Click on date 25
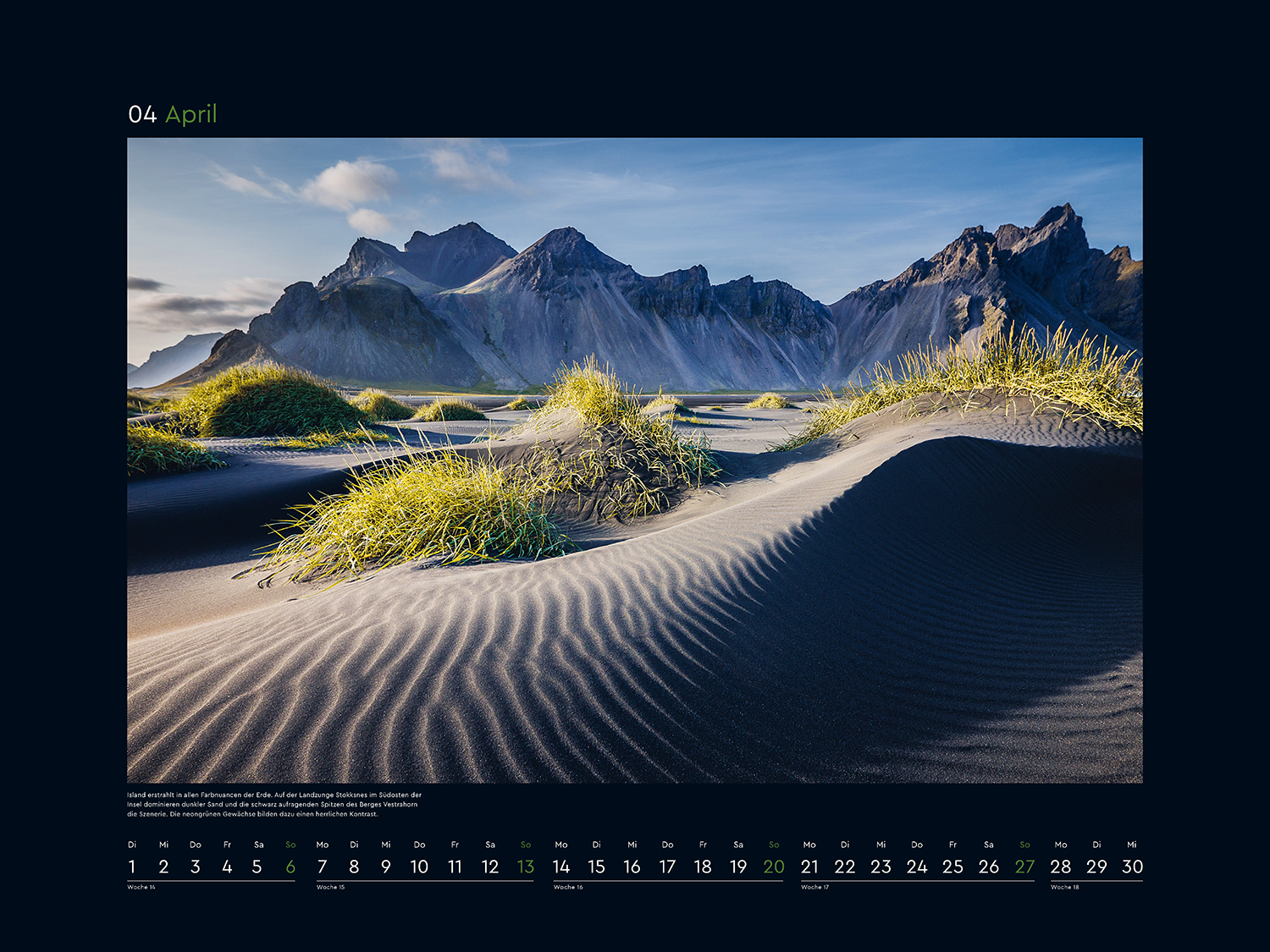The height and width of the screenshot is (952, 1270). (x=952, y=867)
